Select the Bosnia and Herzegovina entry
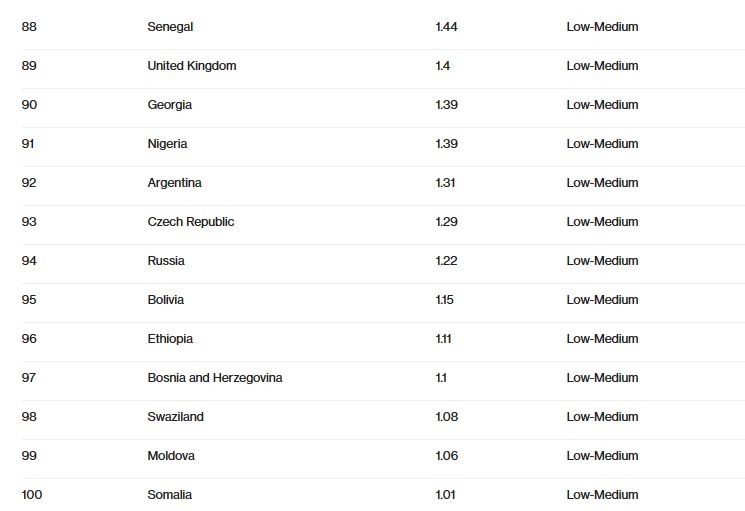Image resolution: width=745 pixels, height=511 pixels. click(215, 378)
